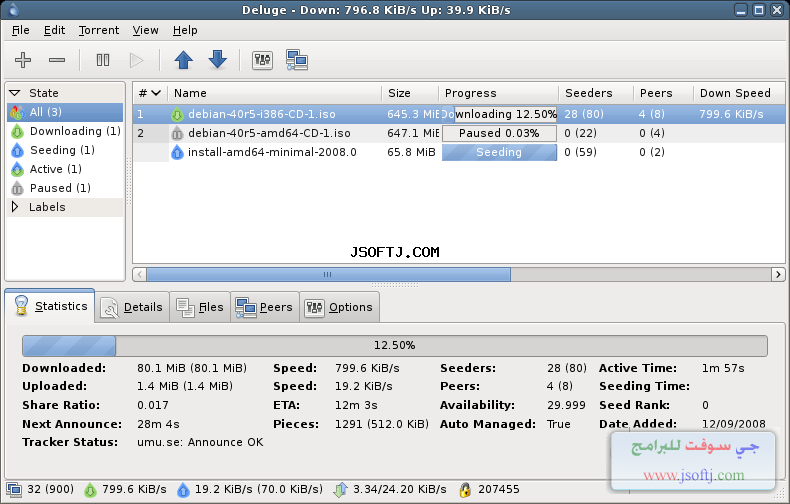
Task: Click the connections icon in status bar
Action: coord(14,489)
